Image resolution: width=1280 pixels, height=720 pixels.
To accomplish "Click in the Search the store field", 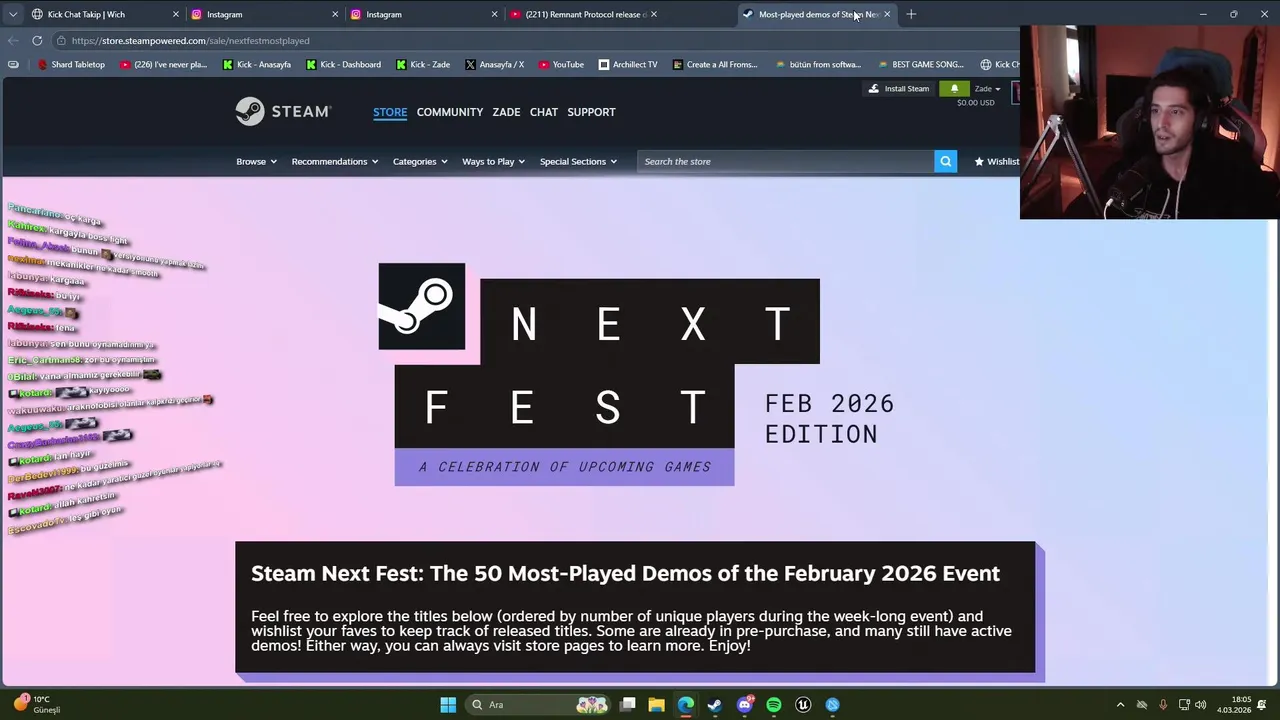I will coord(785,161).
